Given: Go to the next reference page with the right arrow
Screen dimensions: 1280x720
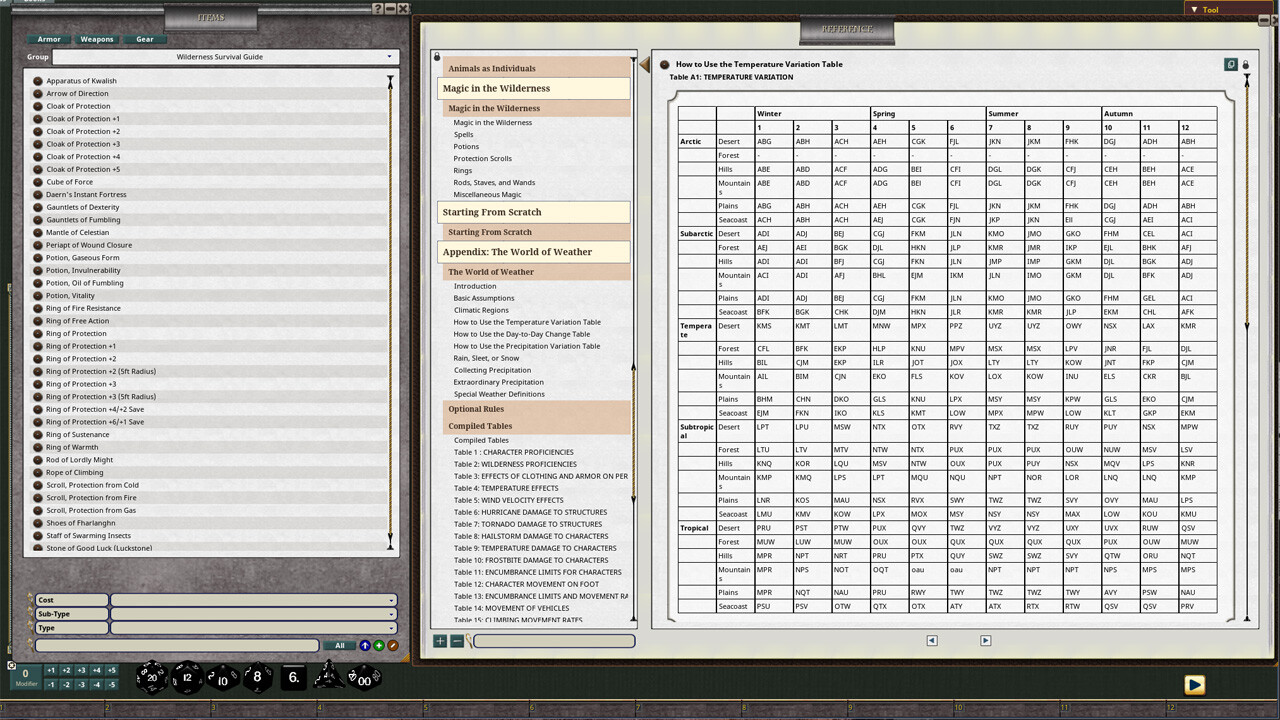Looking at the screenshot, I should pyautogui.click(x=985, y=640).
